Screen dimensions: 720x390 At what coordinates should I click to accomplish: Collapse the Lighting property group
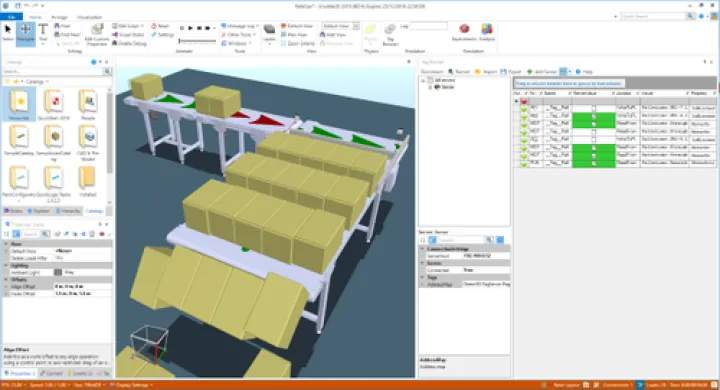click(6, 266)
